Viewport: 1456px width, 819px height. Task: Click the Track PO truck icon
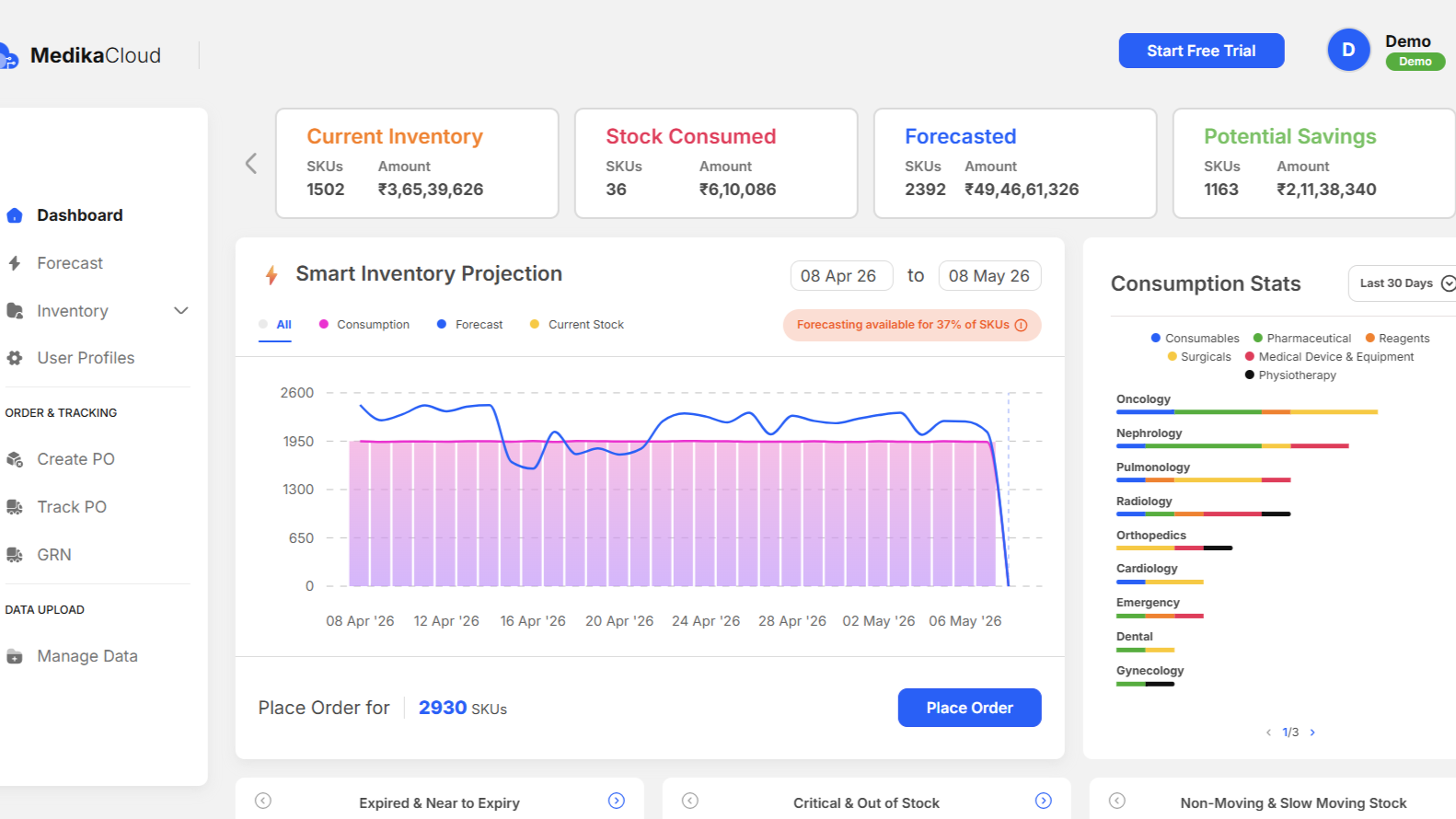pos(14,507)
